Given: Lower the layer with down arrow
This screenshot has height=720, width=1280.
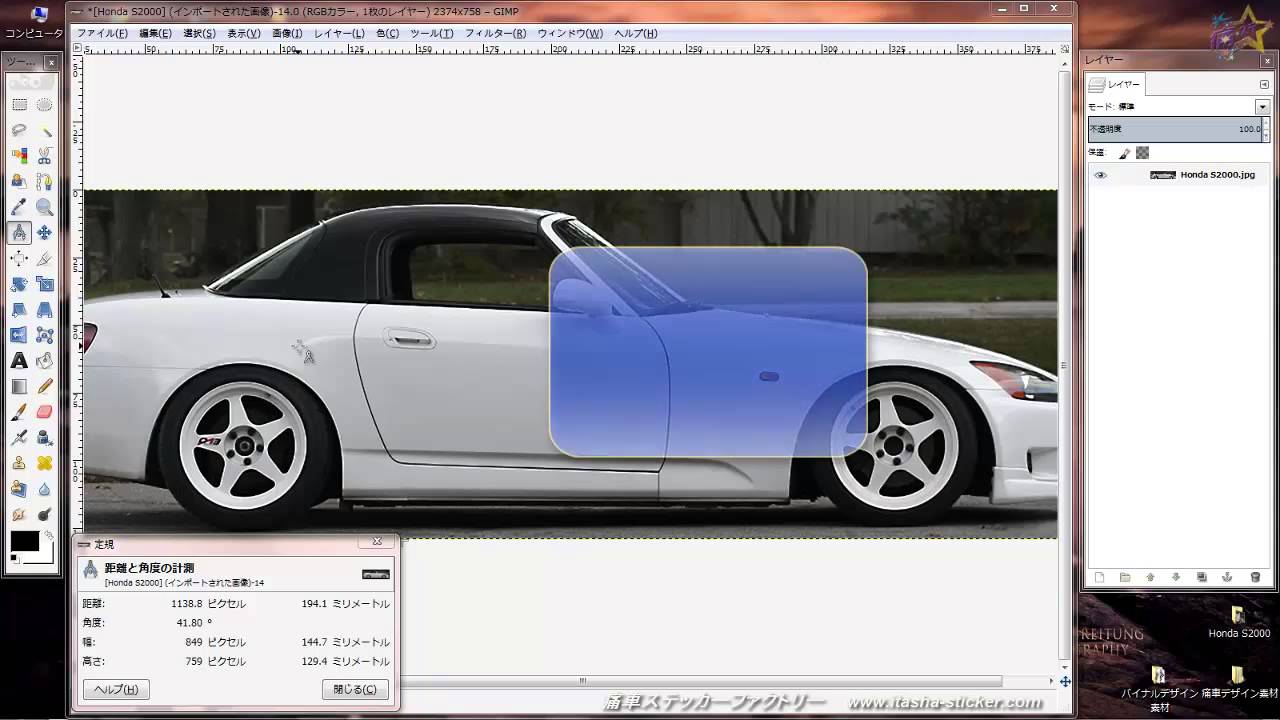Looking at the screenshot, I should pos(1176,577).
